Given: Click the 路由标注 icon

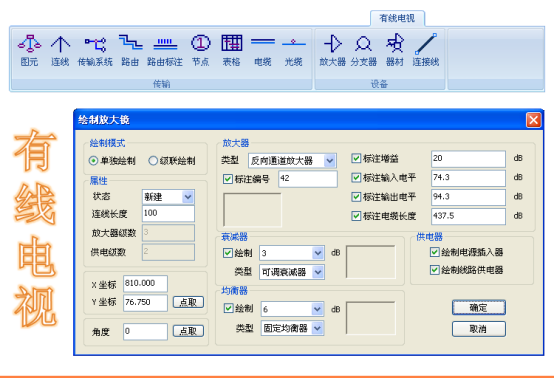Looking at the screenshot, I should tap(165, 51).
